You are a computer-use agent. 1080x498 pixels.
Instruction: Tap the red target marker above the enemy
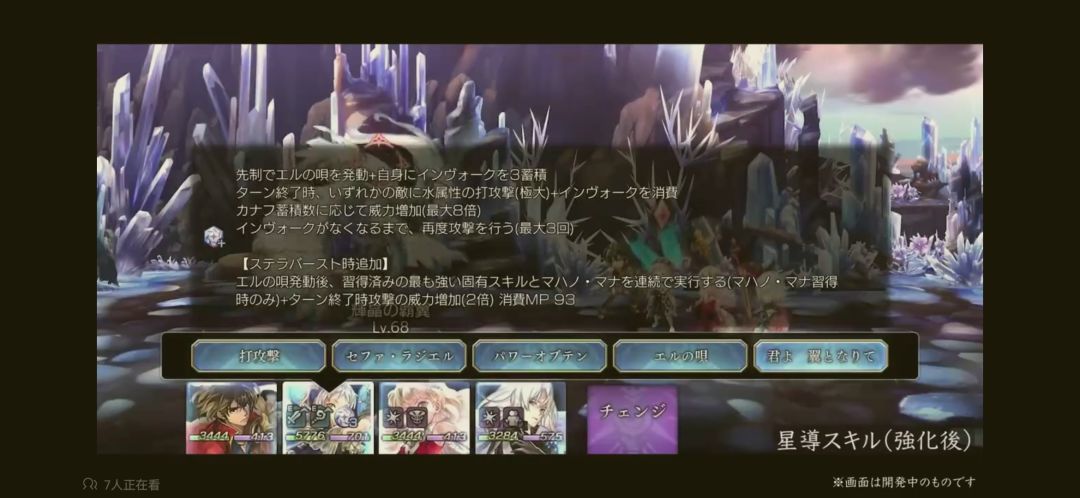(377, 140)
